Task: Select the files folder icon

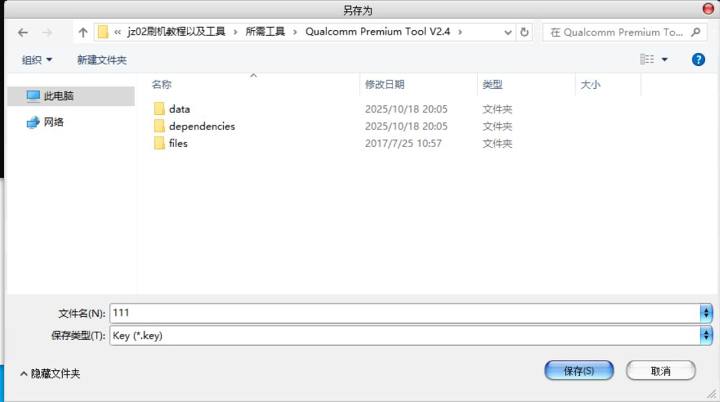Action: point(159,143)
